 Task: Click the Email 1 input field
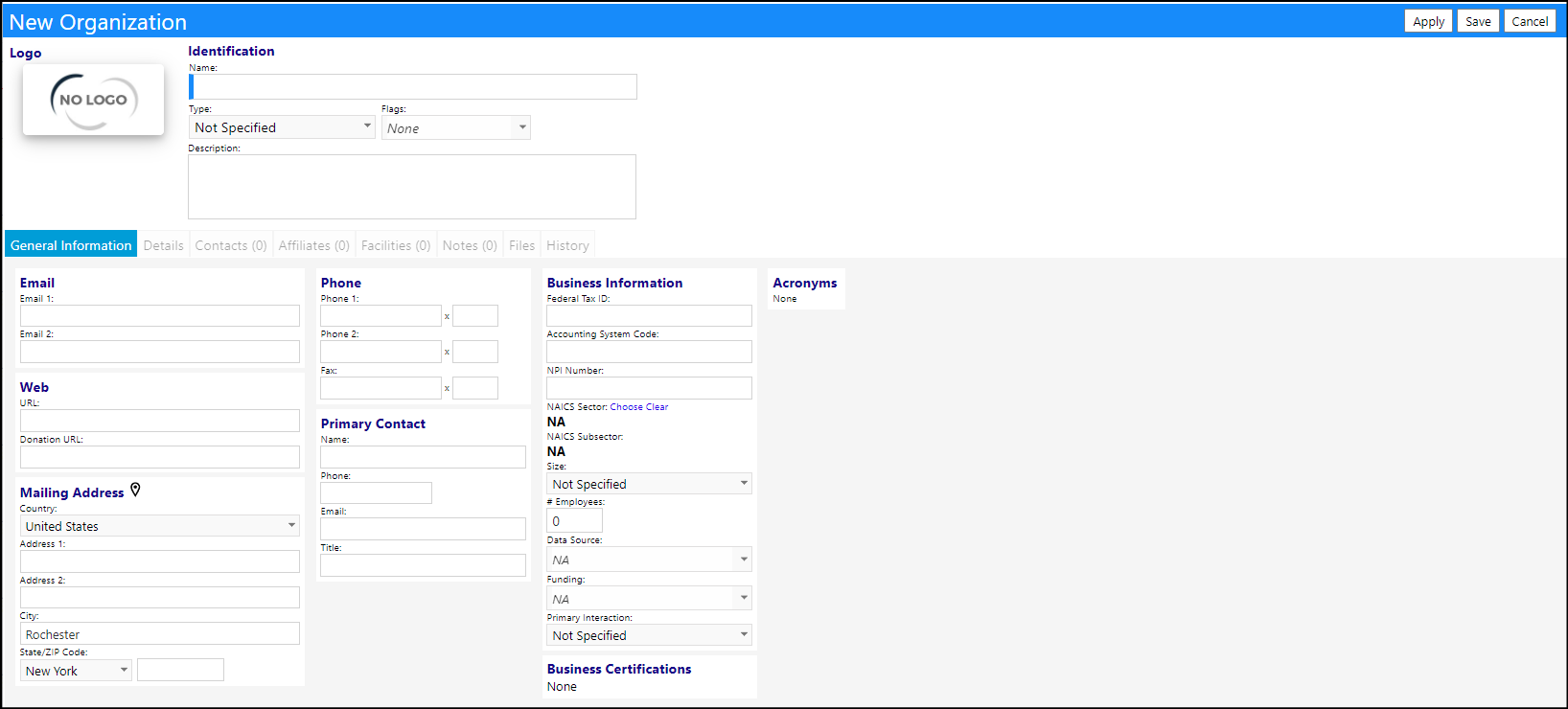tap(160, 315)
